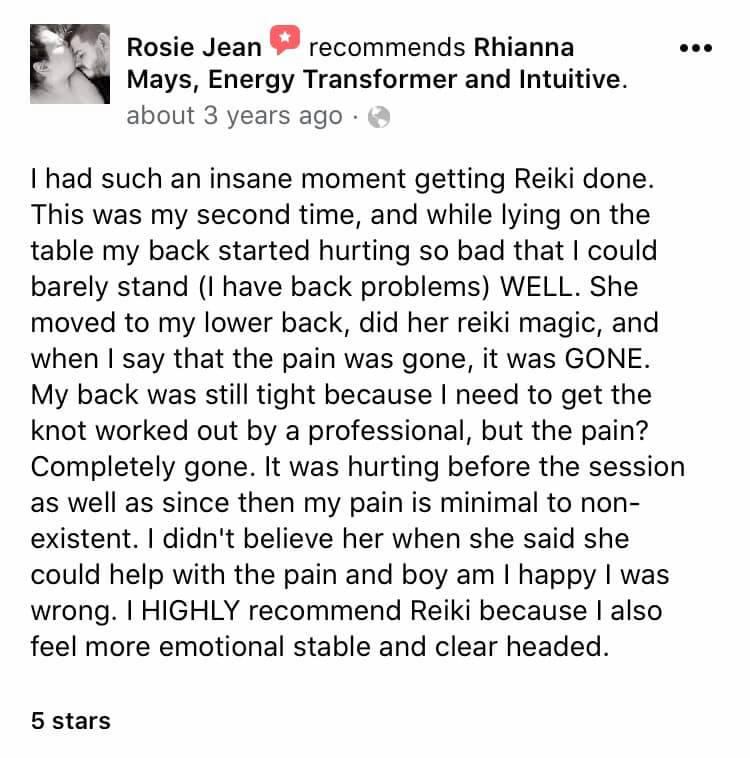Open the Rosie Jean profile name link
Image resolution: width=750 pixels, height=758 pixels.
[194, 47]
